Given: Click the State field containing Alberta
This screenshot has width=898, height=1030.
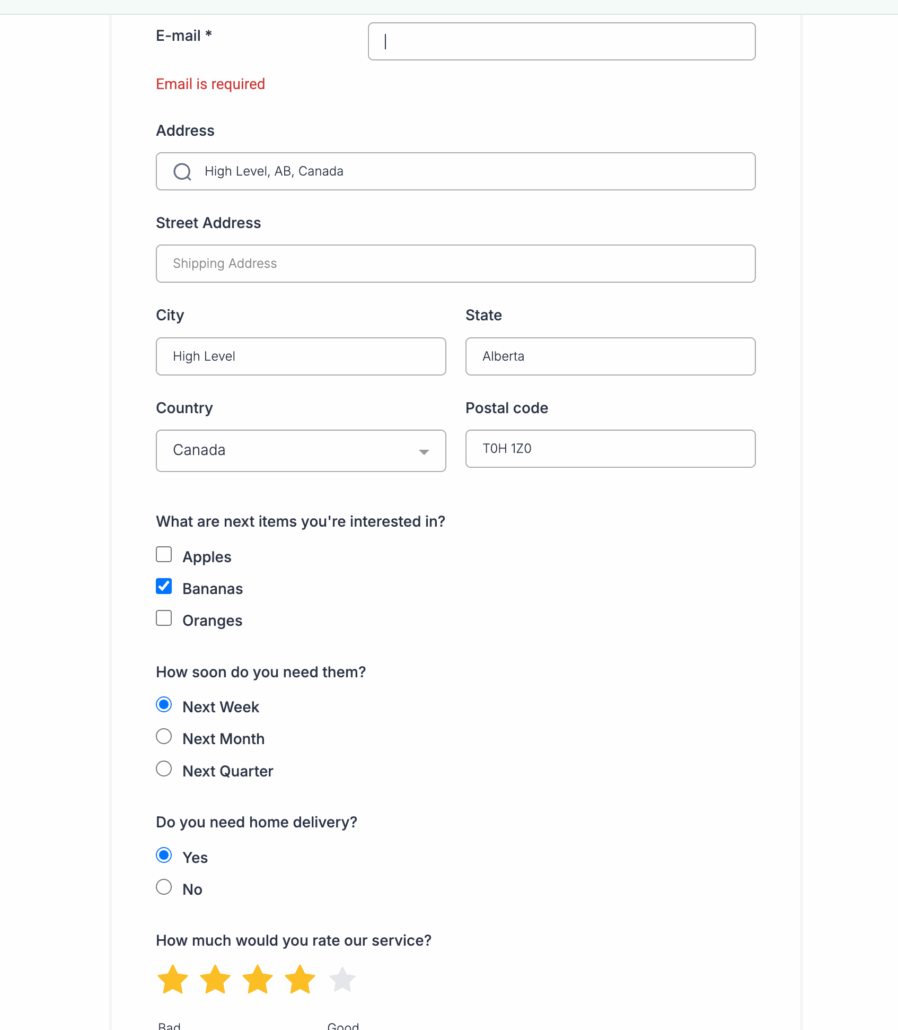Looking at the screenshot, I should coord(610,357).
